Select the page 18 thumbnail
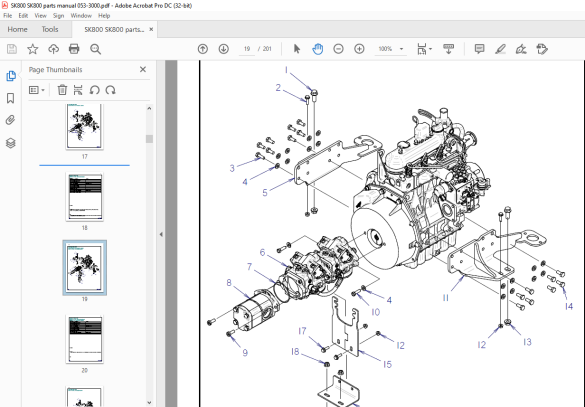Screen dimensions: 585x407 [x=85, y=197]
